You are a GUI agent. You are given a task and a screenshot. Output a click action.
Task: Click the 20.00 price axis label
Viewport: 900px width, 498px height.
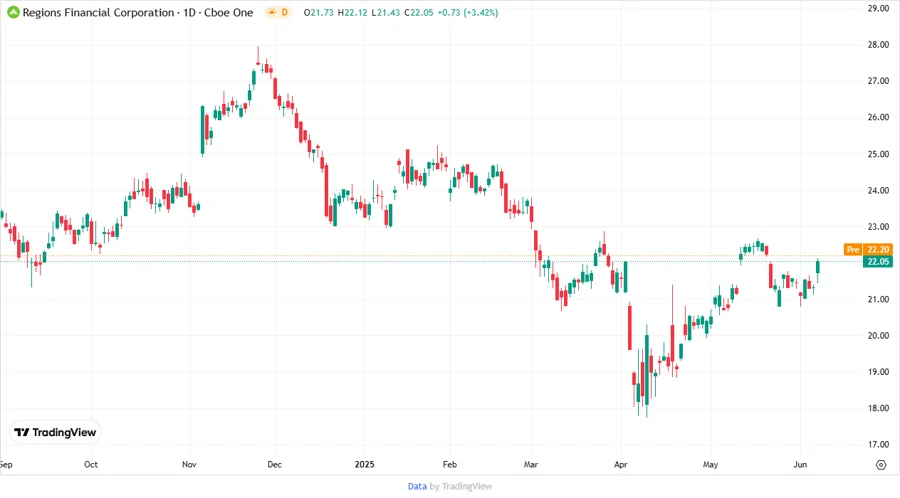pyautogui.click(x=878, y=336)
